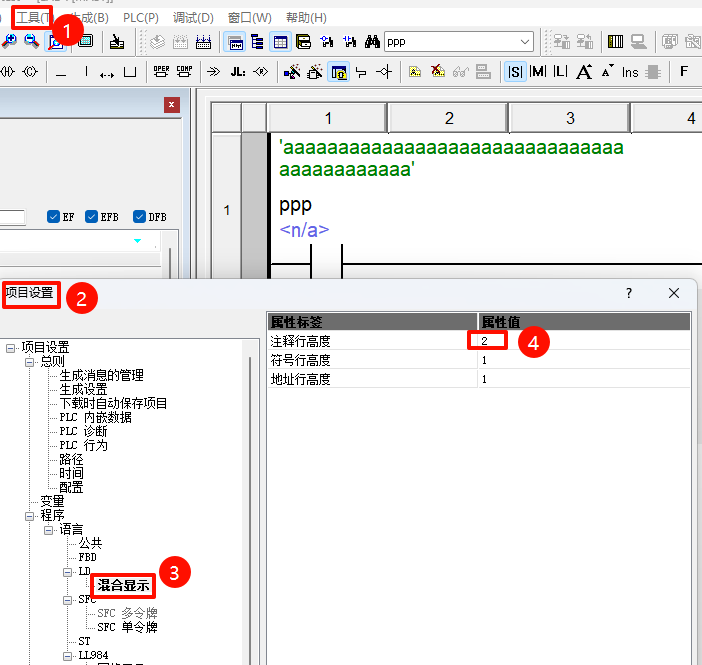Click the enlarge font A icon
Screen dimensions: 702x665
pos(584,72)
